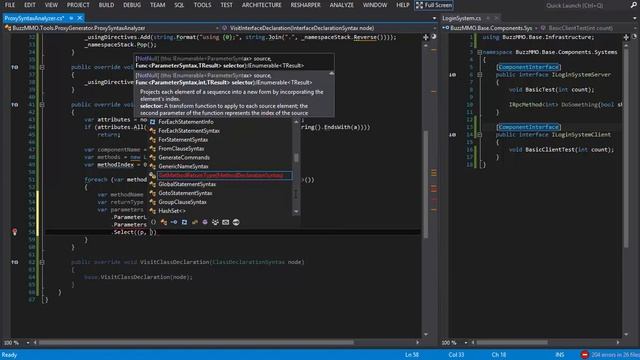Viewport: 640px width, 360px height.
Task: Click the completion list scrollbar thumb
Action: (x=296, y=157)
